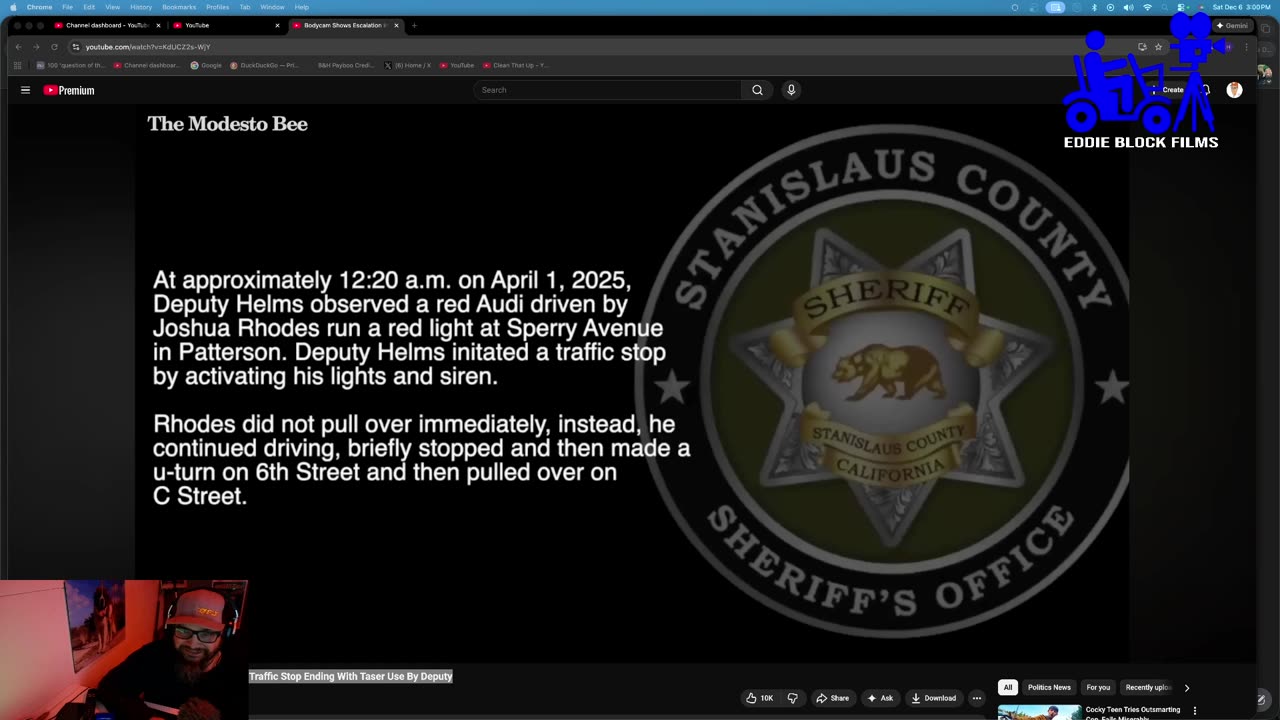Open the Profiles menu
The image size is (1280, 720).
(x=217, y=7)
